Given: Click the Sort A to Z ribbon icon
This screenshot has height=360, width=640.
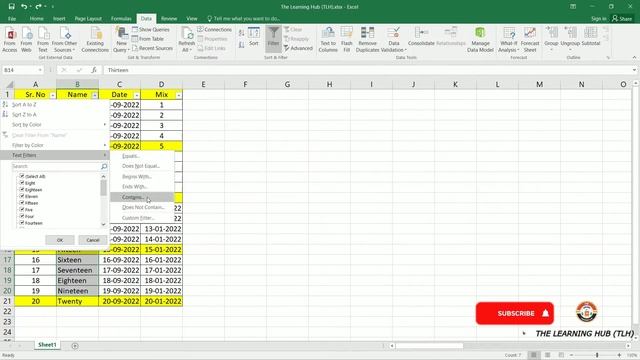Looking at the screenshot, I should coord(242,33).
